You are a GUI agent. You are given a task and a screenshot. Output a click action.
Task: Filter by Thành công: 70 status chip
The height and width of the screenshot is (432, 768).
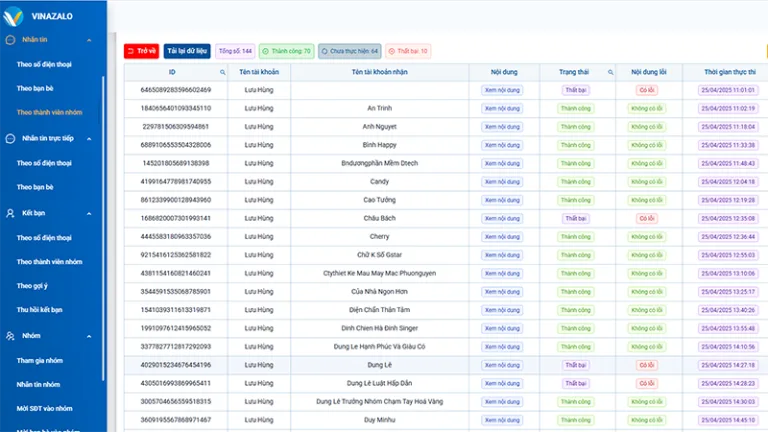click(x=286, y=51)
